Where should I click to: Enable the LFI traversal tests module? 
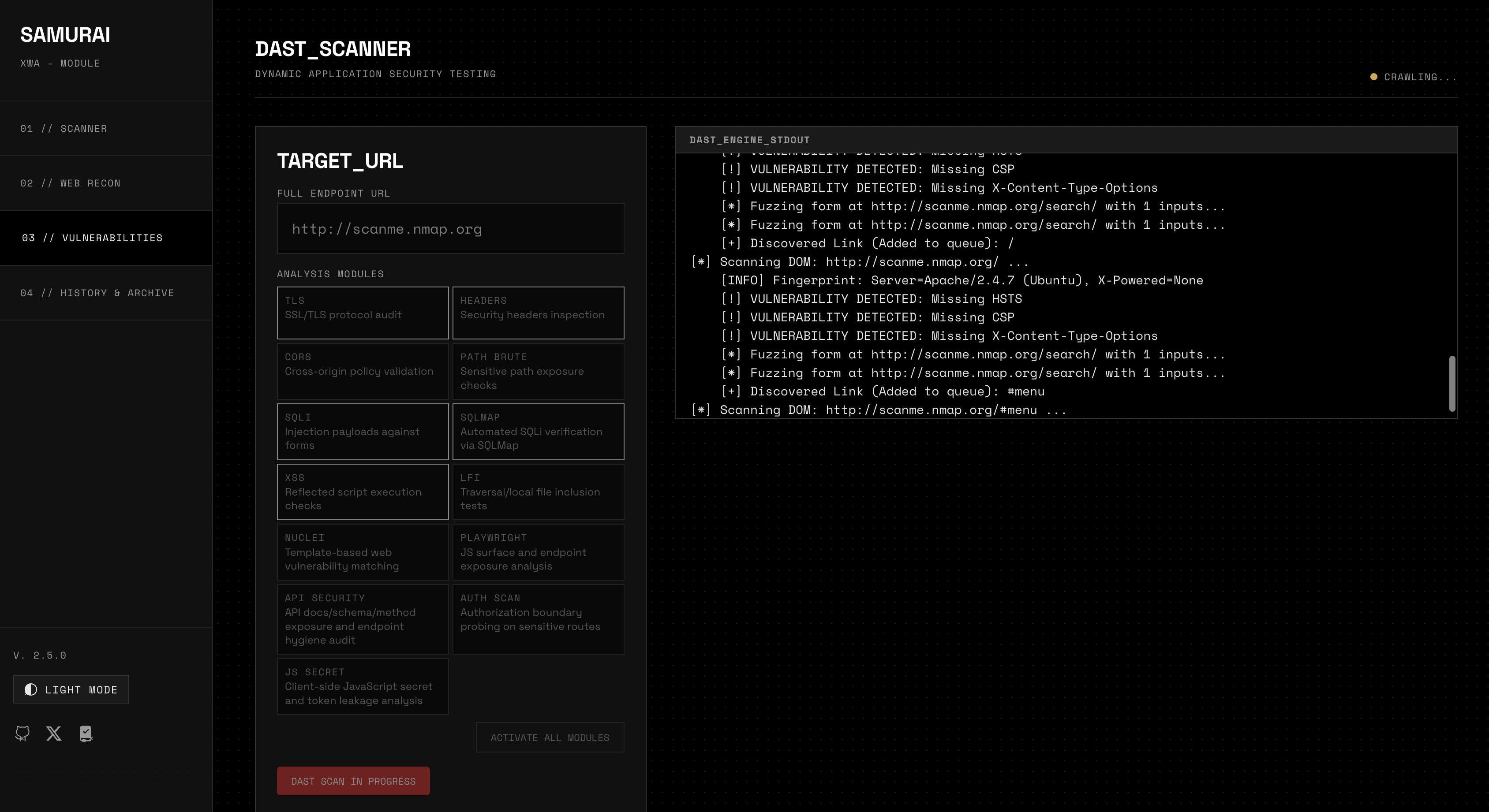coord(538,492)
